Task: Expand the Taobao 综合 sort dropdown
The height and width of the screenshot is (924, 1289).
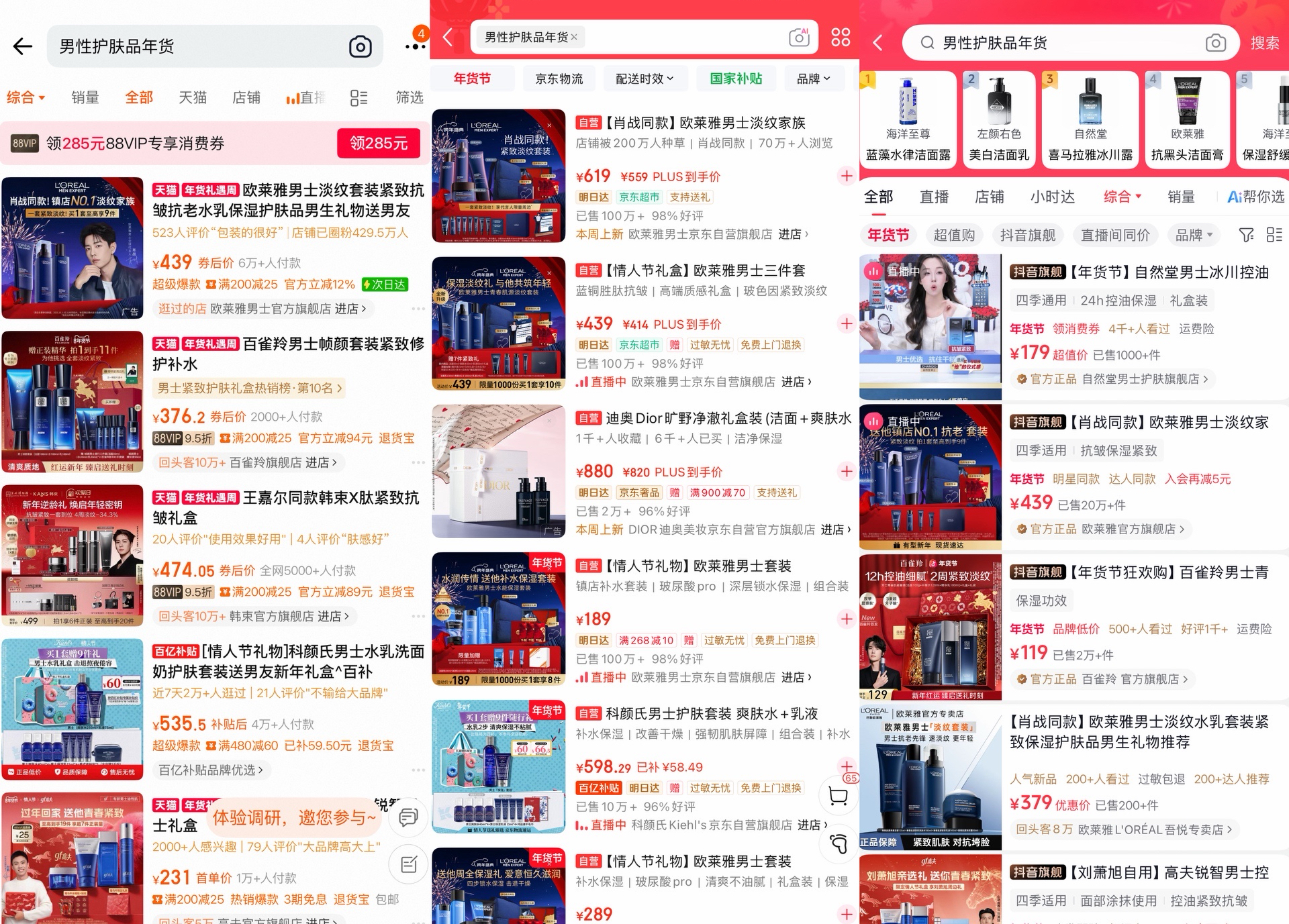Action: tap(26, 98)
